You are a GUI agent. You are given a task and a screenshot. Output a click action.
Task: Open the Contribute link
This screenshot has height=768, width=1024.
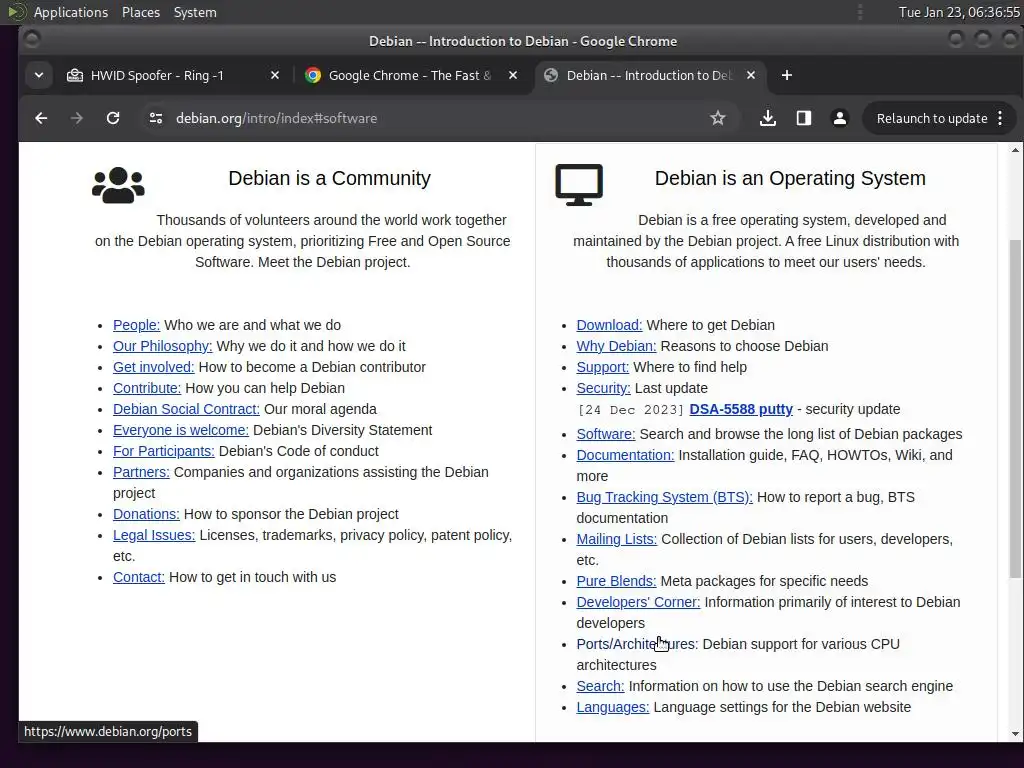pyautogui.click(x=147, y=388)
